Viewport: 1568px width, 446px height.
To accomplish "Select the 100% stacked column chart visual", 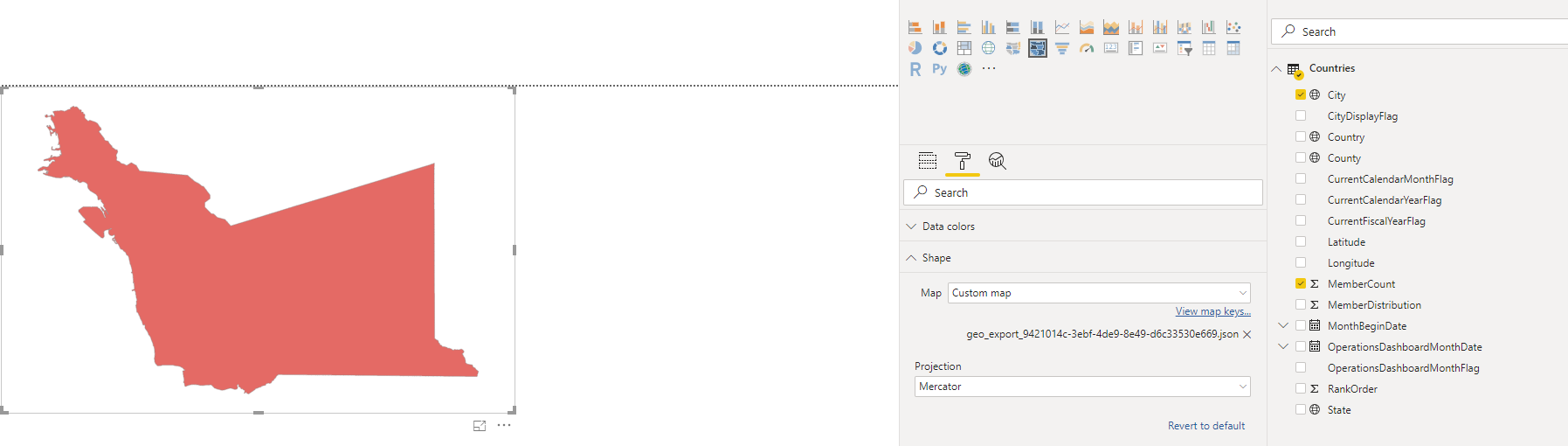I will pos(1037,27).
